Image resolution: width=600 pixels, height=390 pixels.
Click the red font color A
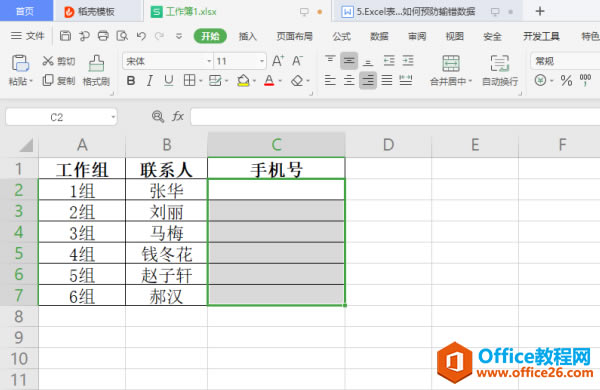(269, 81)
